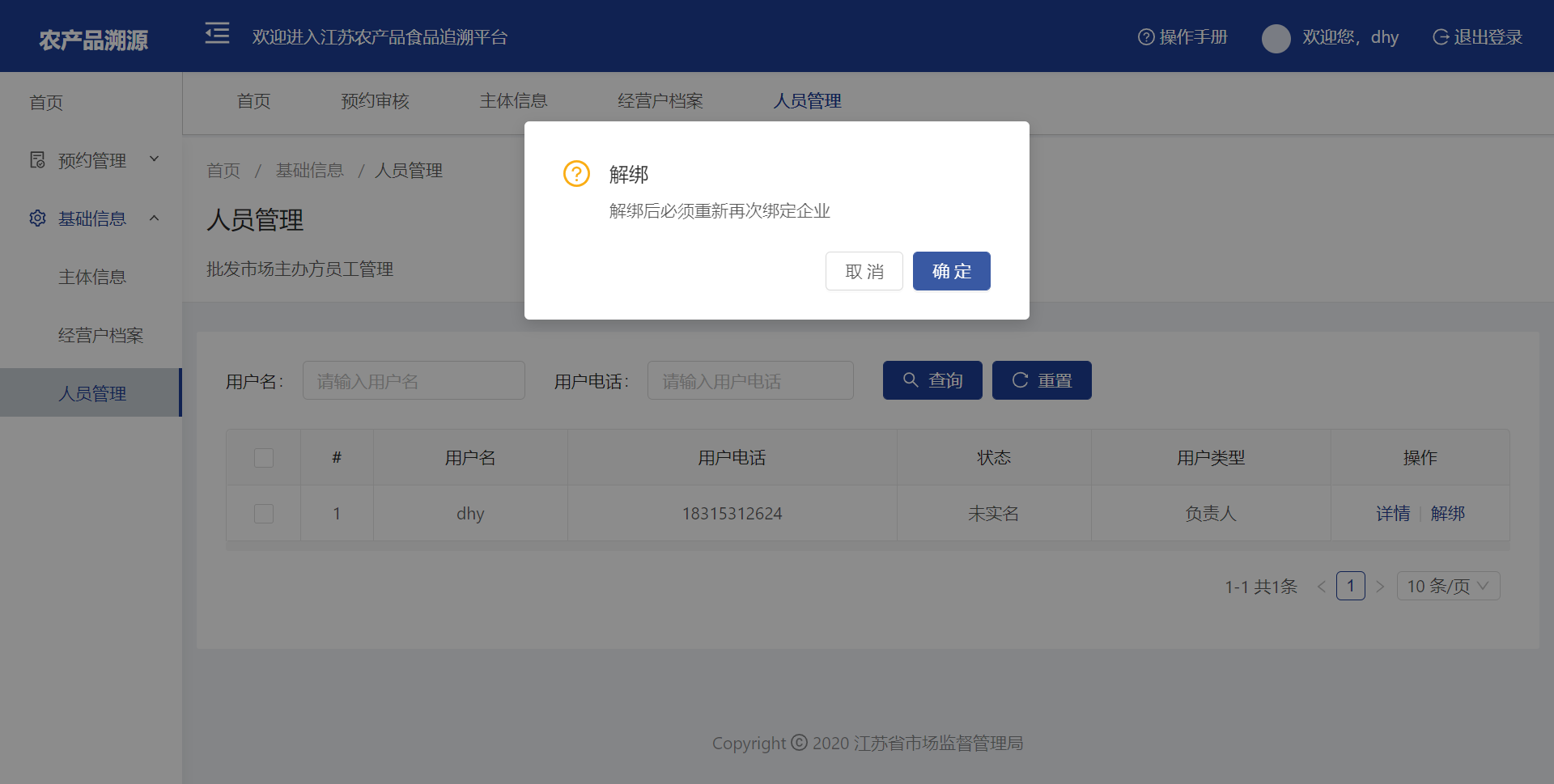Click the sidebar collapse menu icon
Viewport: 1554px width, 784px height.
pyautogui.click(x=217, y=34)
